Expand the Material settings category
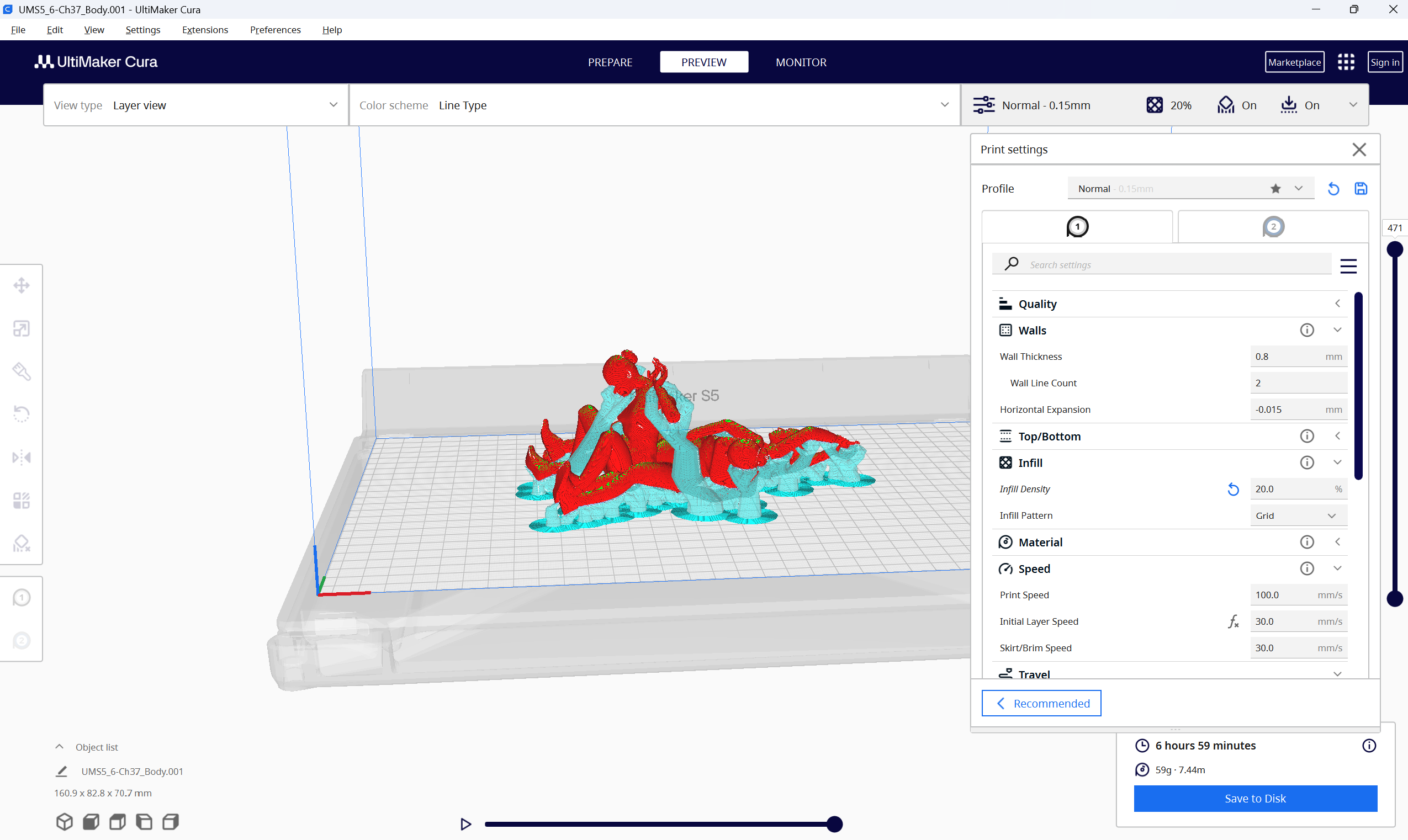Image resolution: width=1408 pixels, height=840 pixels. (1169, 543)
